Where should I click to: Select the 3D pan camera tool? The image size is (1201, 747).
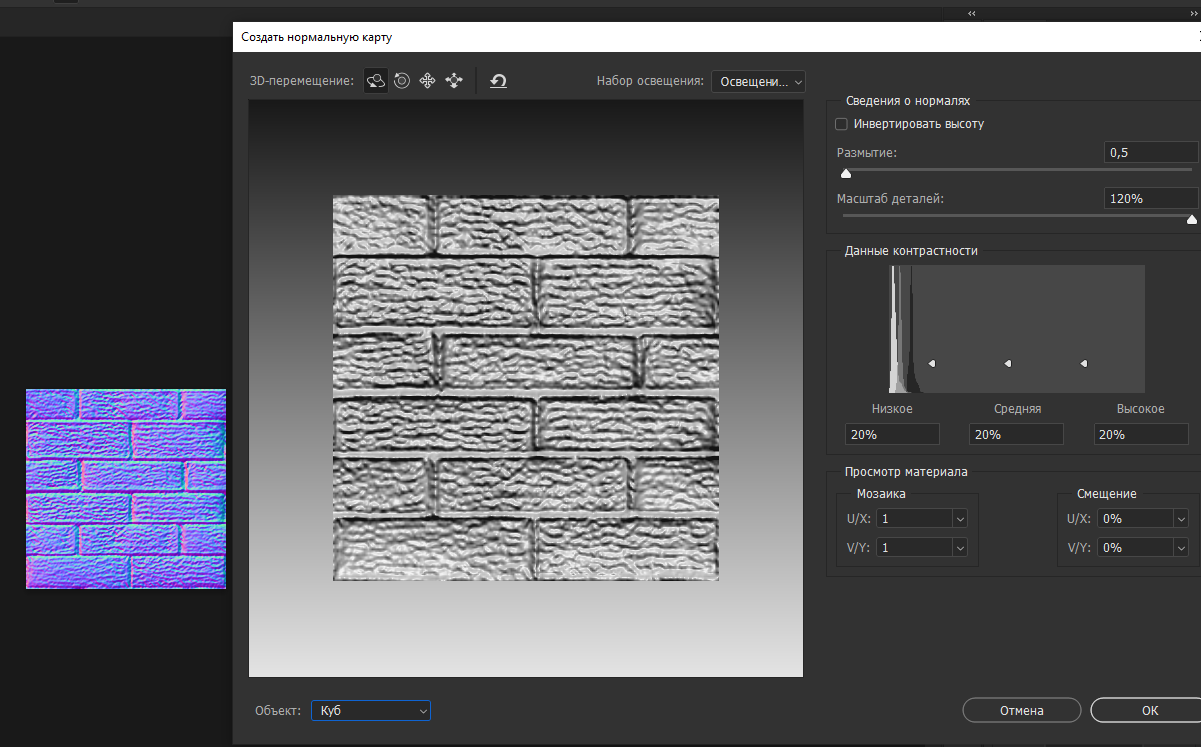pos(427,81)
